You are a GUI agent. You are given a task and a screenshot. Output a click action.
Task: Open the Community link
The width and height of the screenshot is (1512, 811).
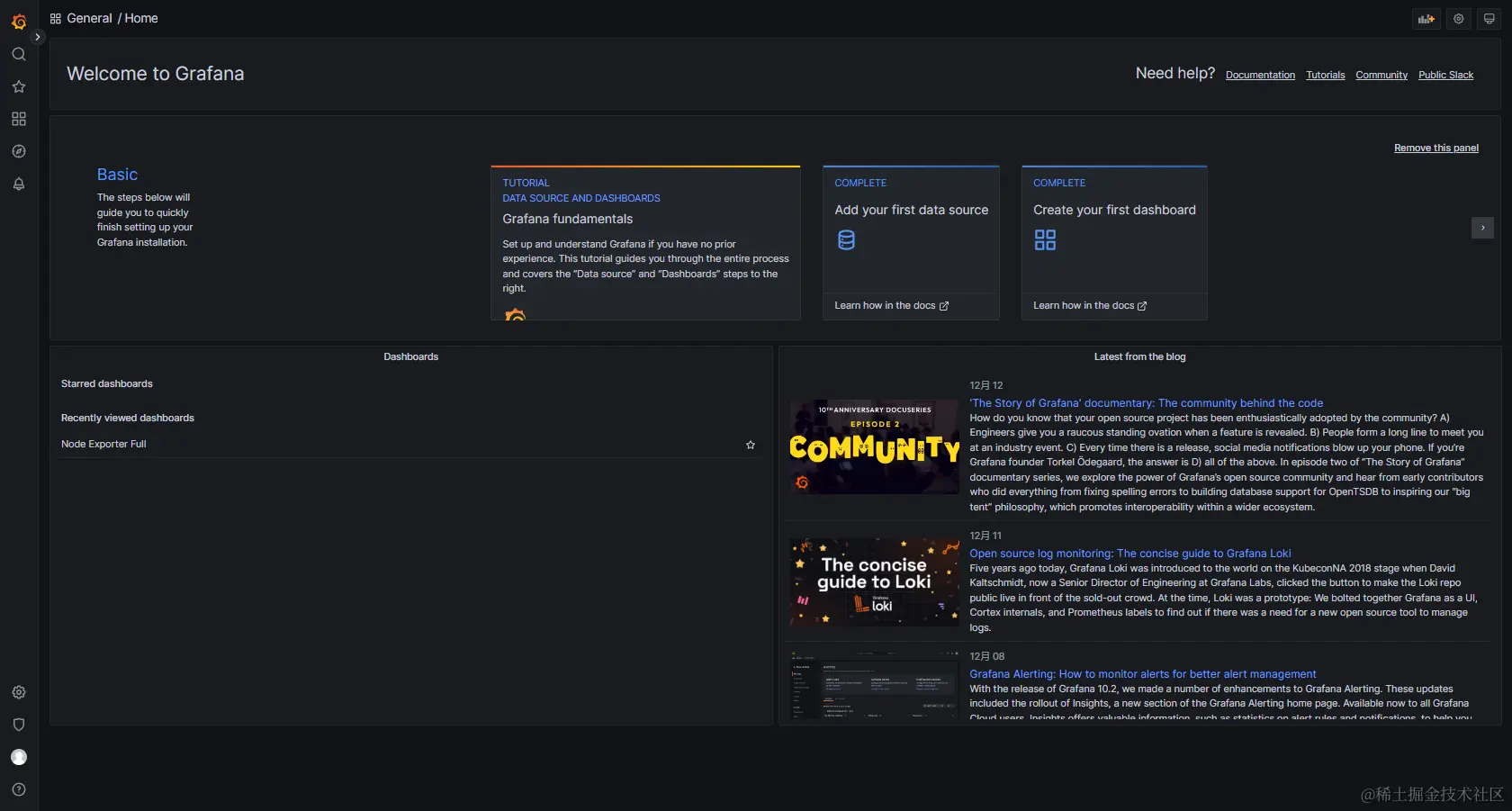[x=1381, y=75]
